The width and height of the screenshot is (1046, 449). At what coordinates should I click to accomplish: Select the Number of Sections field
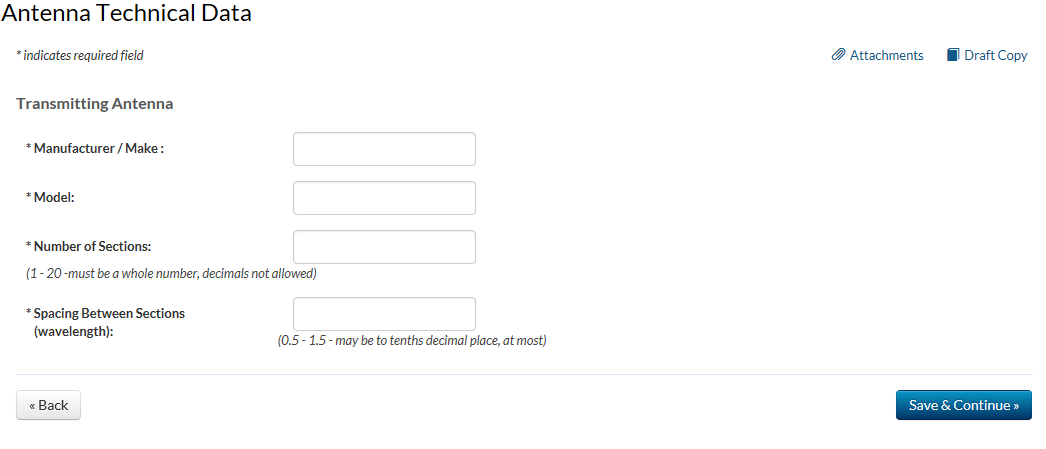click(384, 247)
